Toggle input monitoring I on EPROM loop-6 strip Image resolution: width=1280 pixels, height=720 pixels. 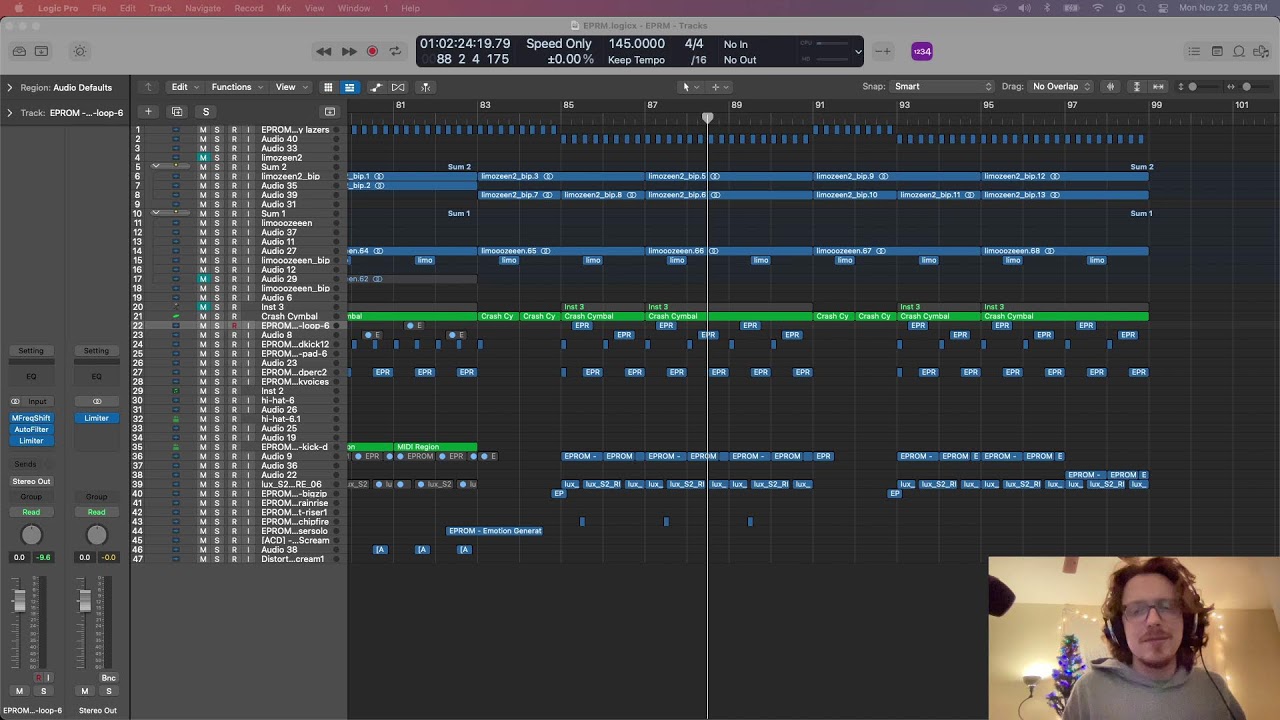pyautogui.click(x=48, y=678)
